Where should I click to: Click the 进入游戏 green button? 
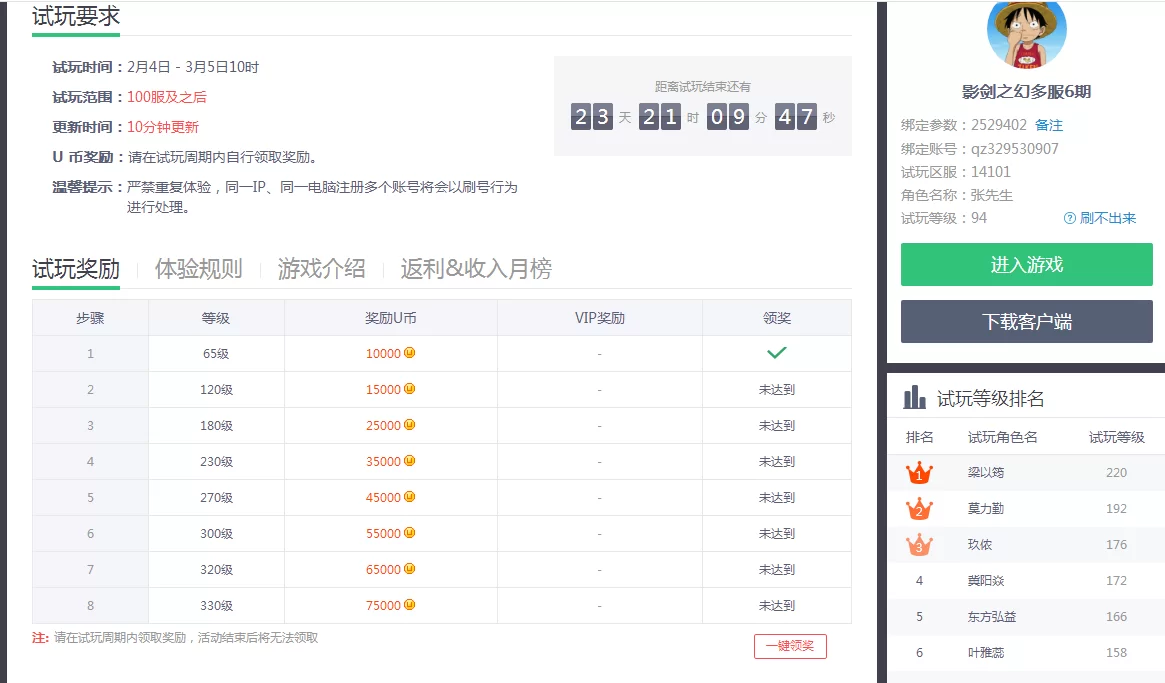1026,265
